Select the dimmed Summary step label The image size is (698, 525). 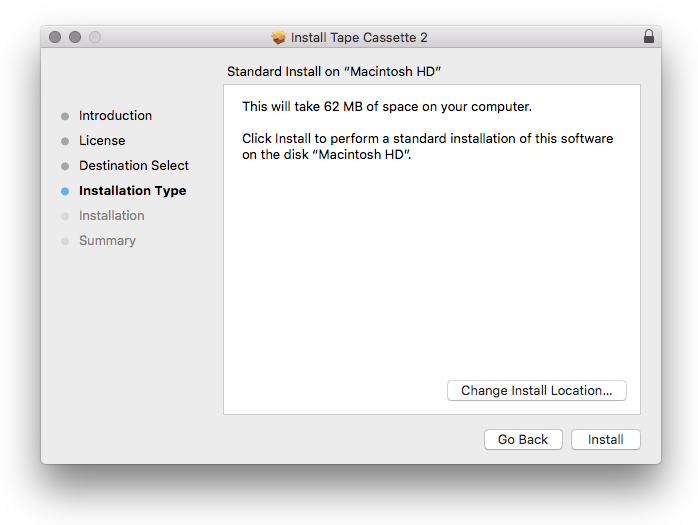[107, 241]
